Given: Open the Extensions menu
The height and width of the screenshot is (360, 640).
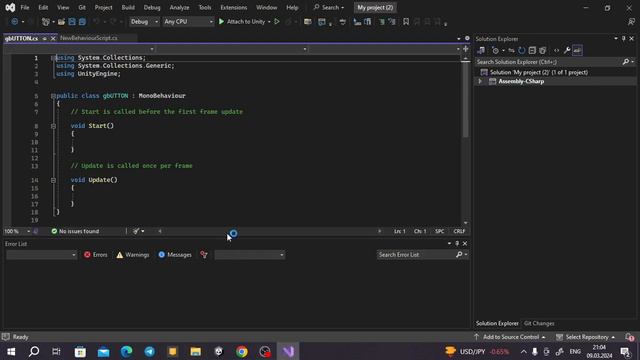Looking at the screenshot, I should 233,7.
